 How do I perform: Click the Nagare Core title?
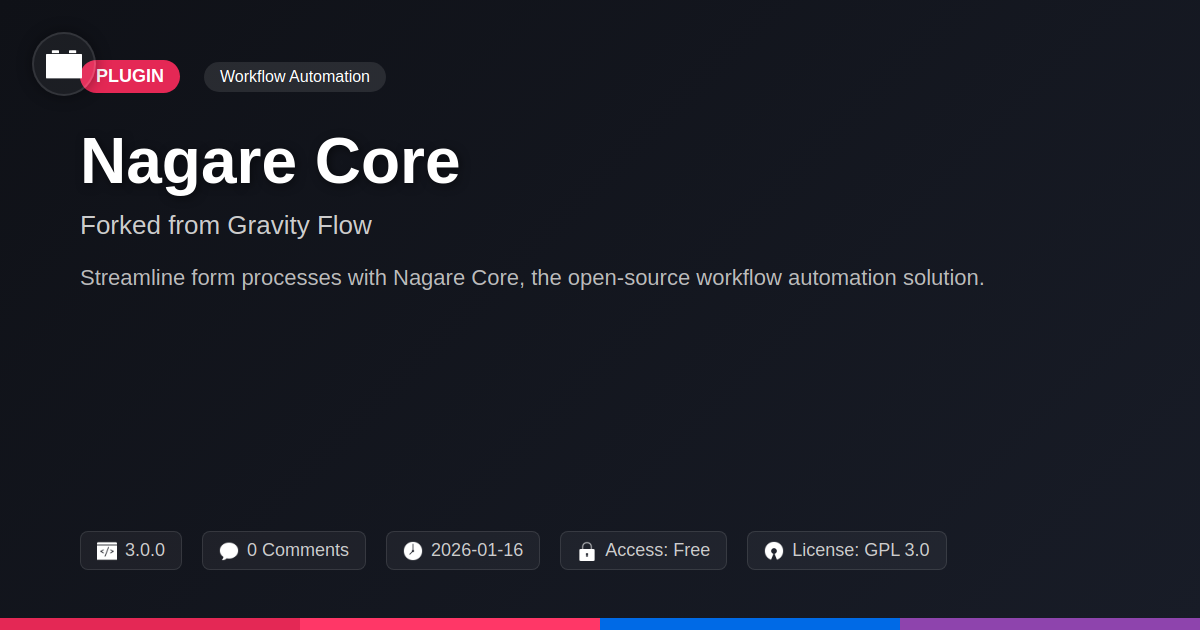(x=270, y=161)
